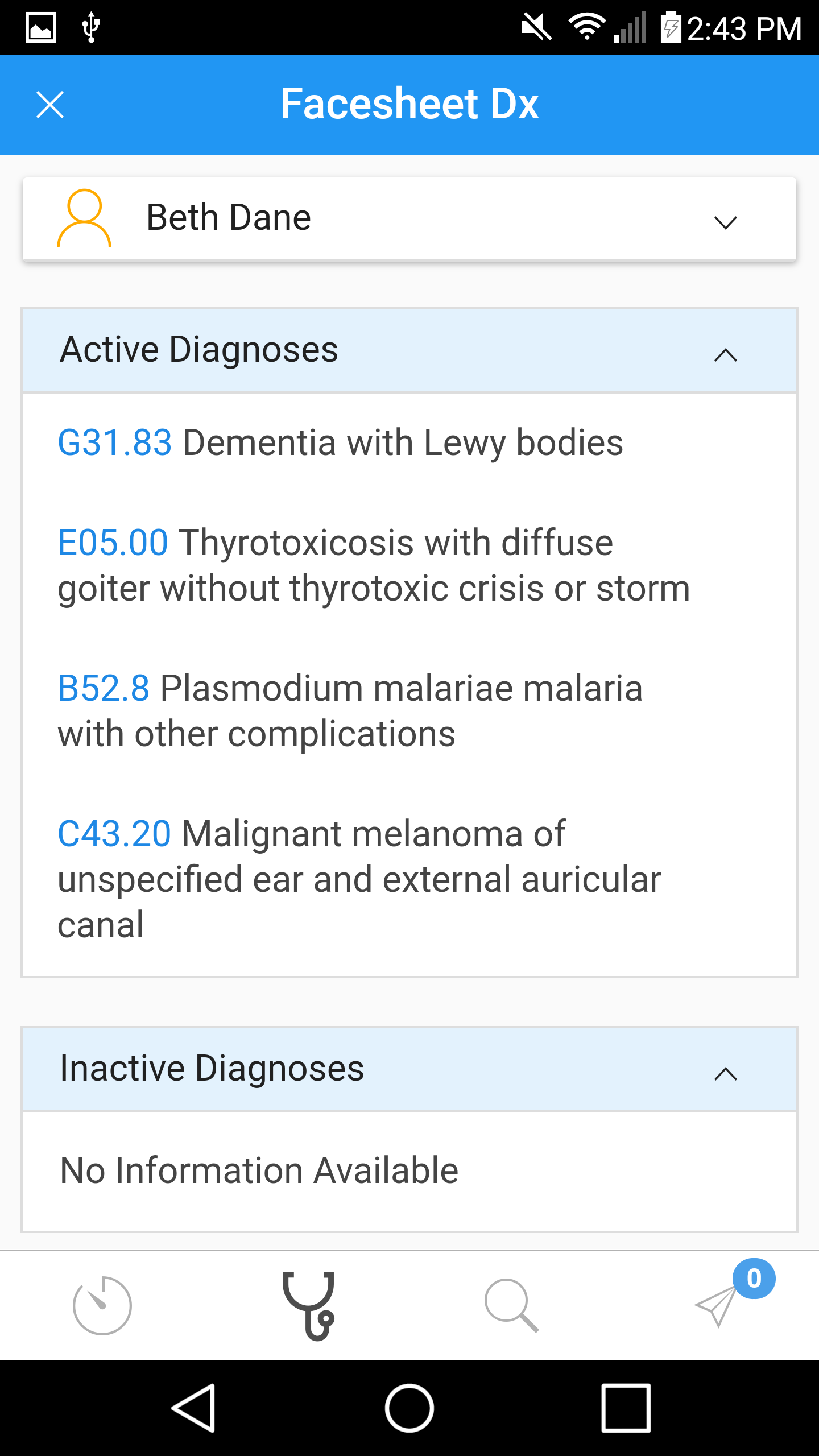
Task: Open C43.20 melanoma code link
Action: coord(114,834)
